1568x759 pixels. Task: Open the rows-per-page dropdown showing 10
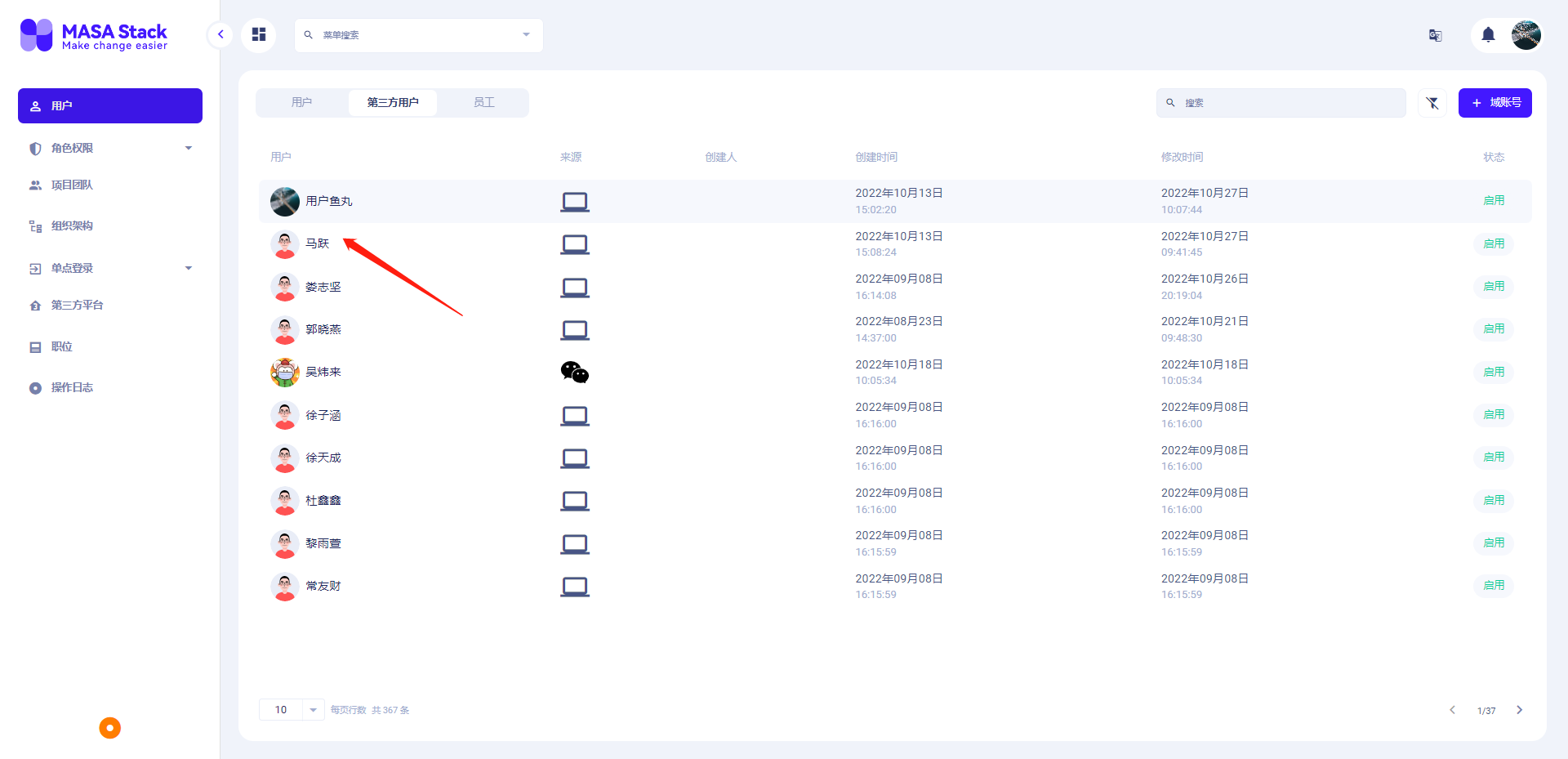[x=291, y=709]
